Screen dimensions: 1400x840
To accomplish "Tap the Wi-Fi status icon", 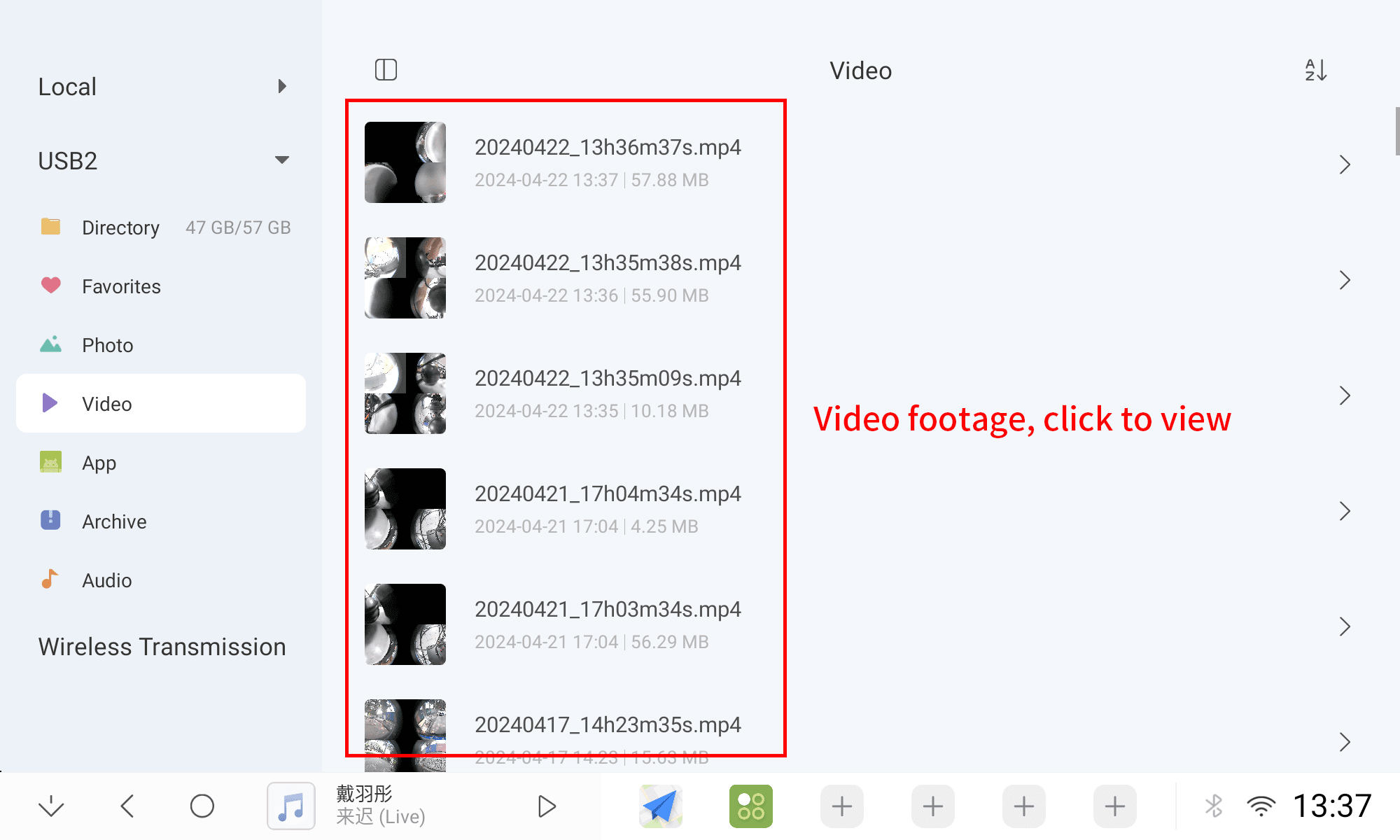I will pos(1261,806).
